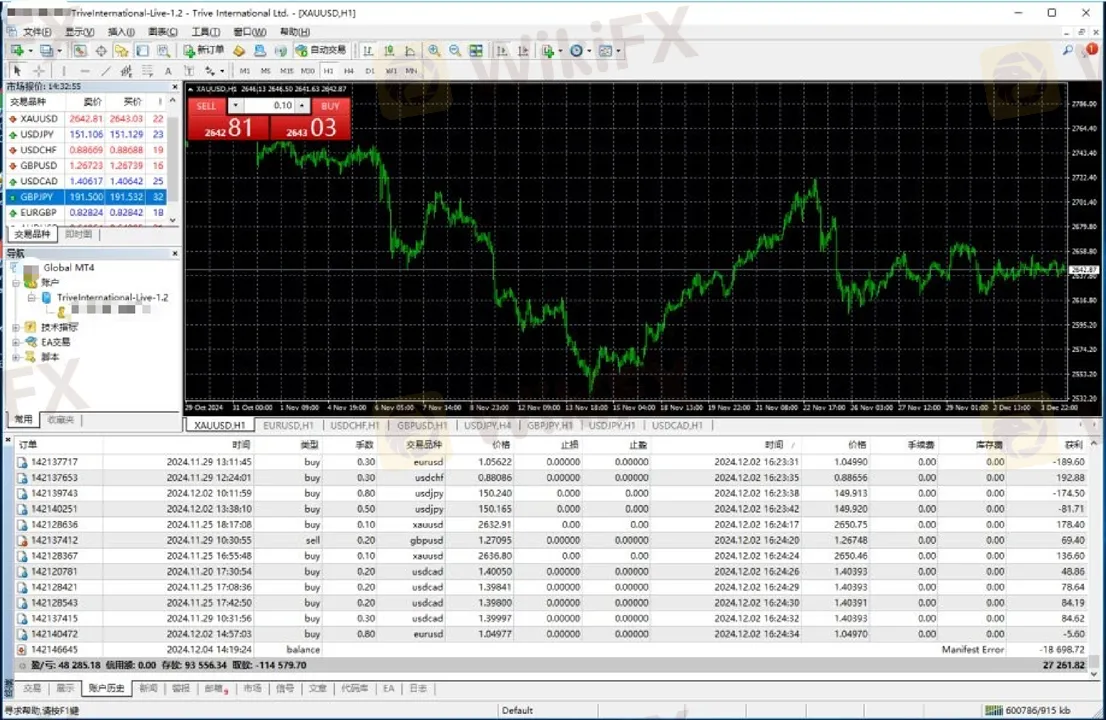Click the red SELL button on chart
This screenshot has height=720, width=1106.
coord(206,105)
